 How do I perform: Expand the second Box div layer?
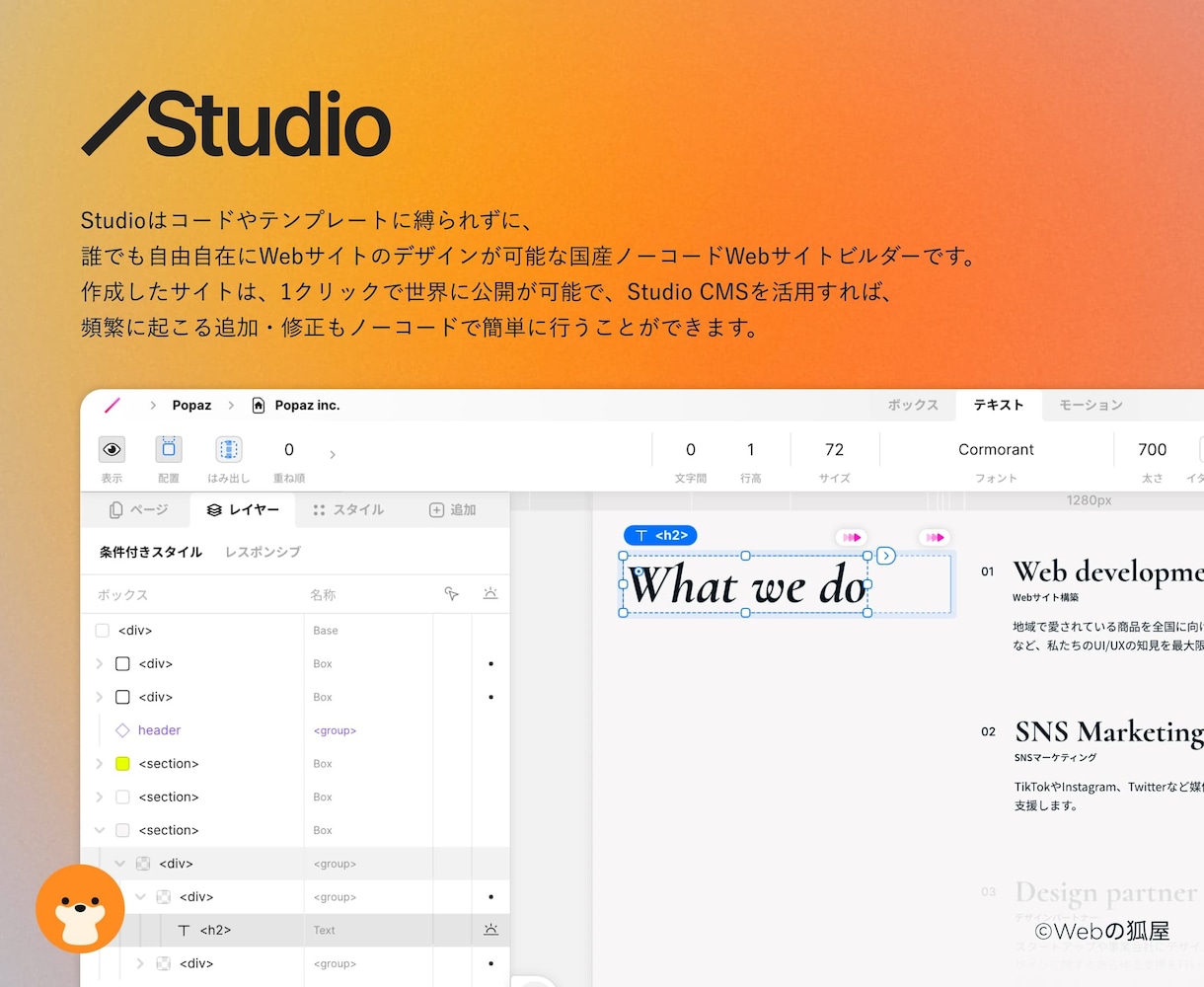(99, 697)
